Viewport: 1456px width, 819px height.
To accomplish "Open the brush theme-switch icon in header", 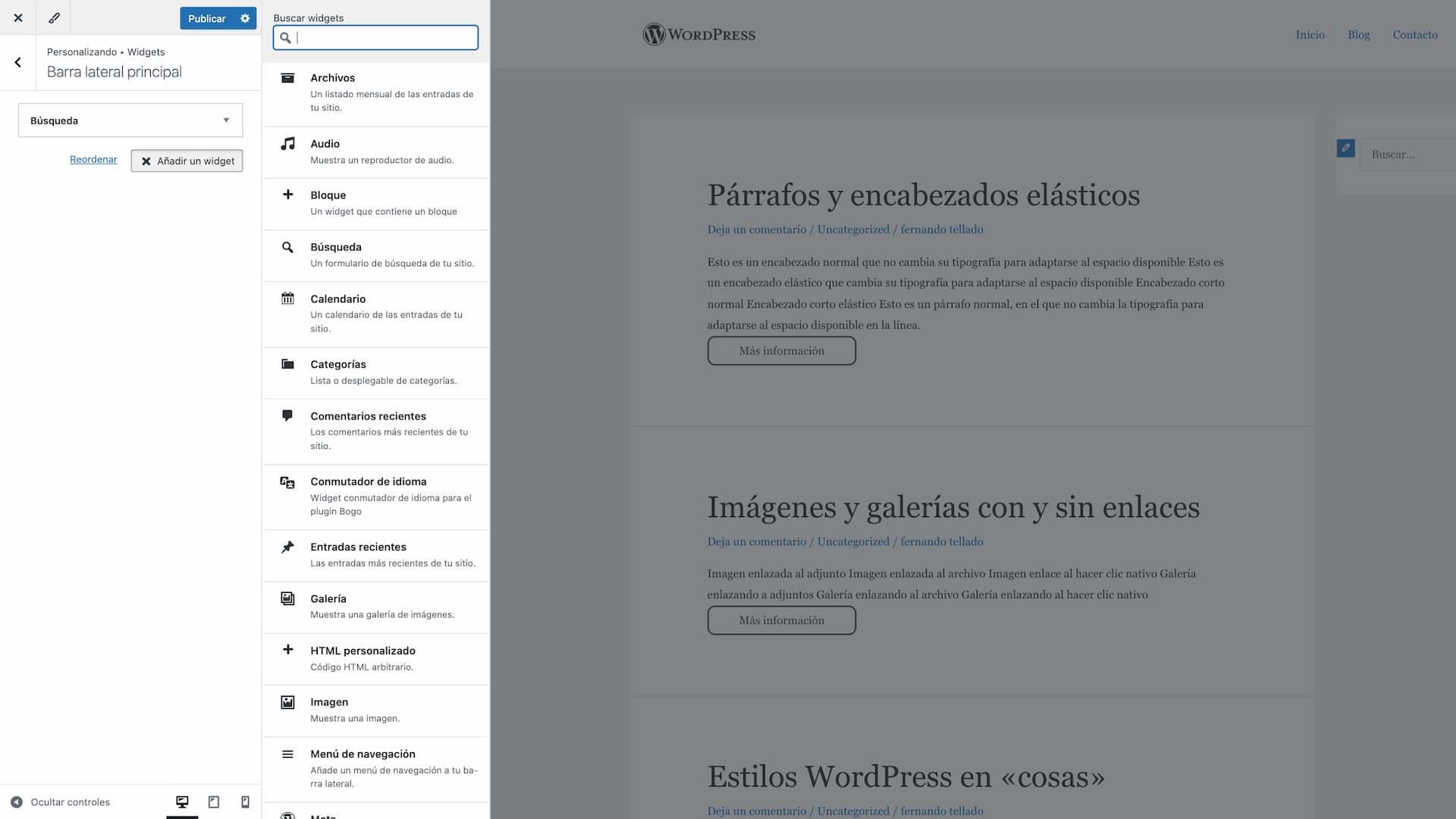I will (x=54, y=17).
